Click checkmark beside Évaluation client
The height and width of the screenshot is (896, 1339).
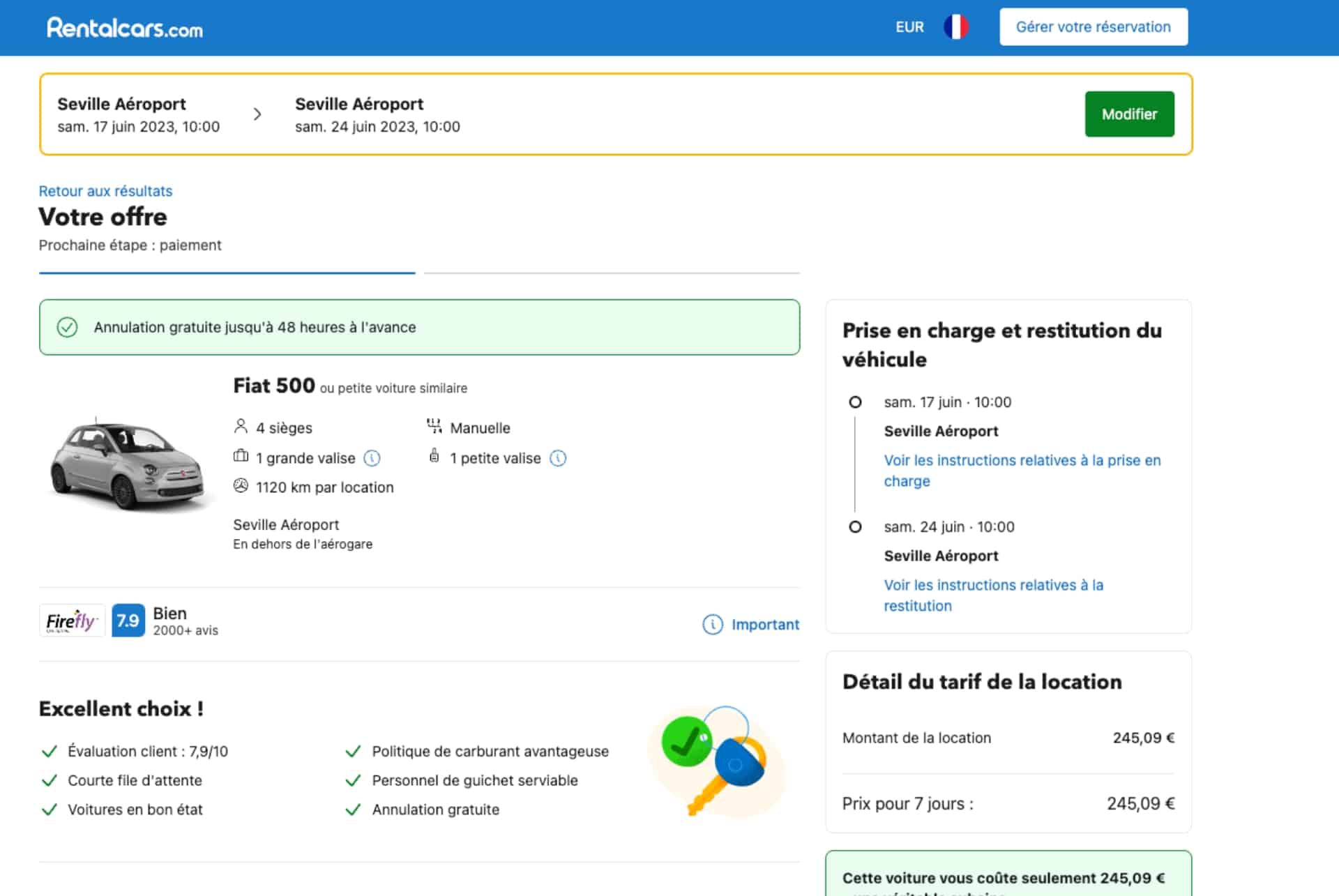50,752
